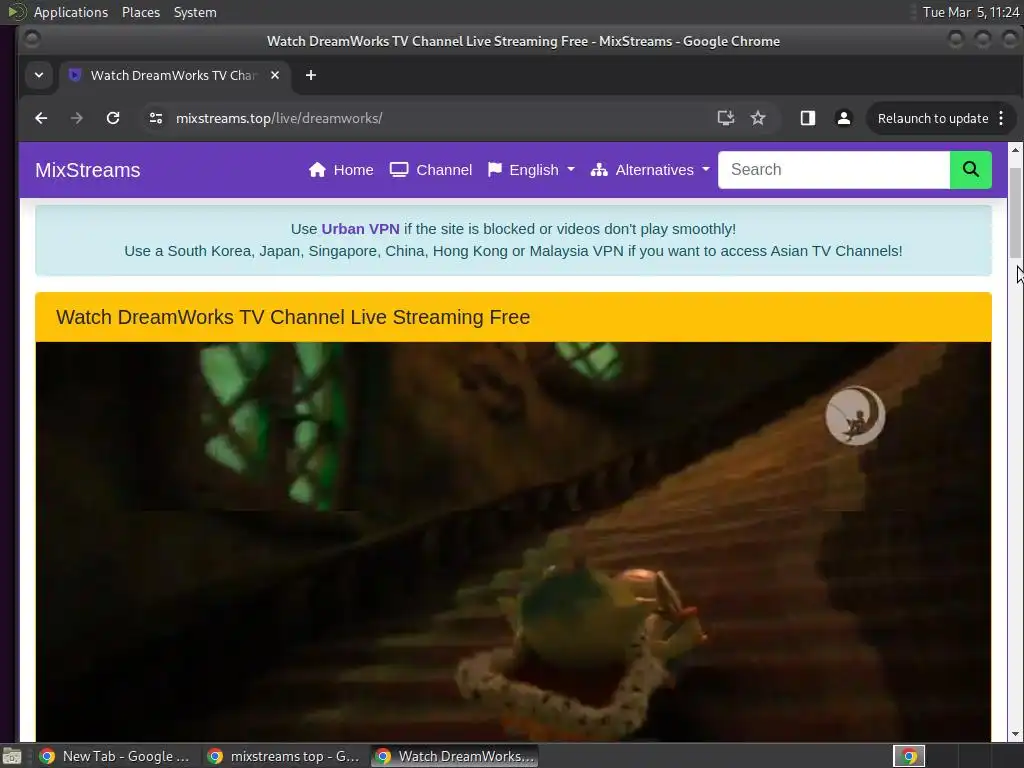
Task: Click the window menu button in Chrome titlebar
Action: 31,40
